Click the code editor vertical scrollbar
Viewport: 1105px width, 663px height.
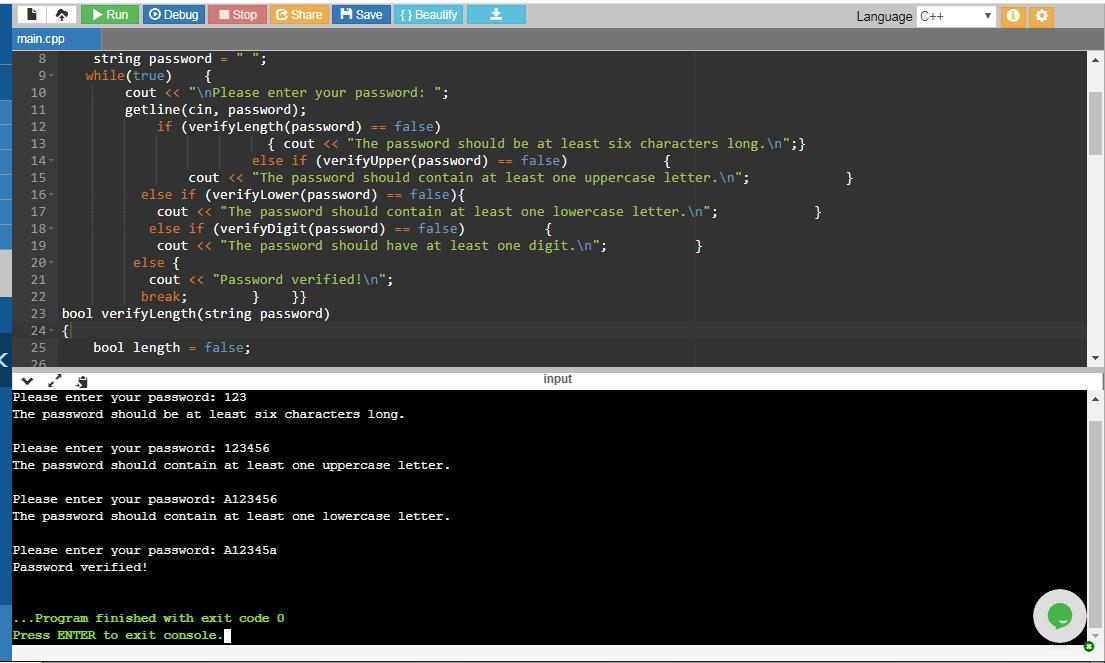pyautogui.click(x=1095, y=120)
